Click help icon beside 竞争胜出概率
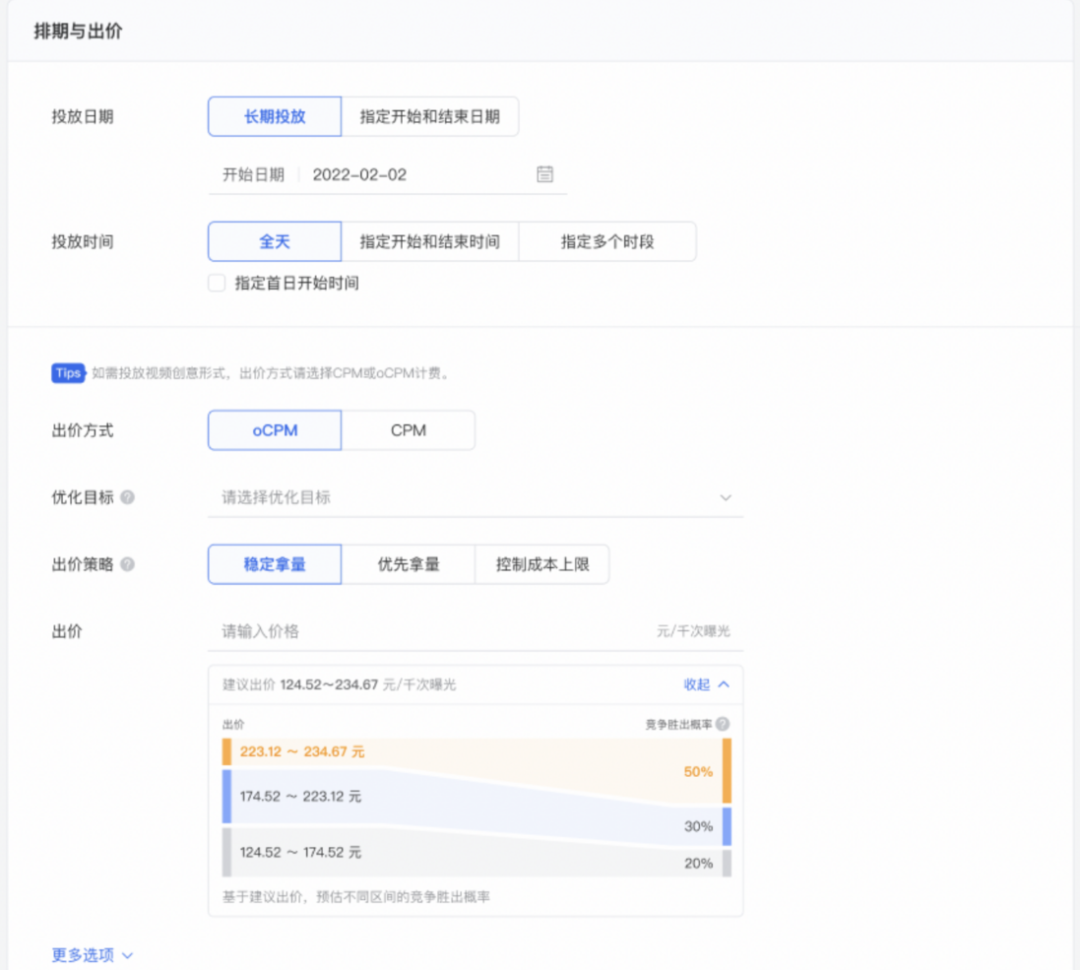The image size is (1080, 970). click(722, 724)
